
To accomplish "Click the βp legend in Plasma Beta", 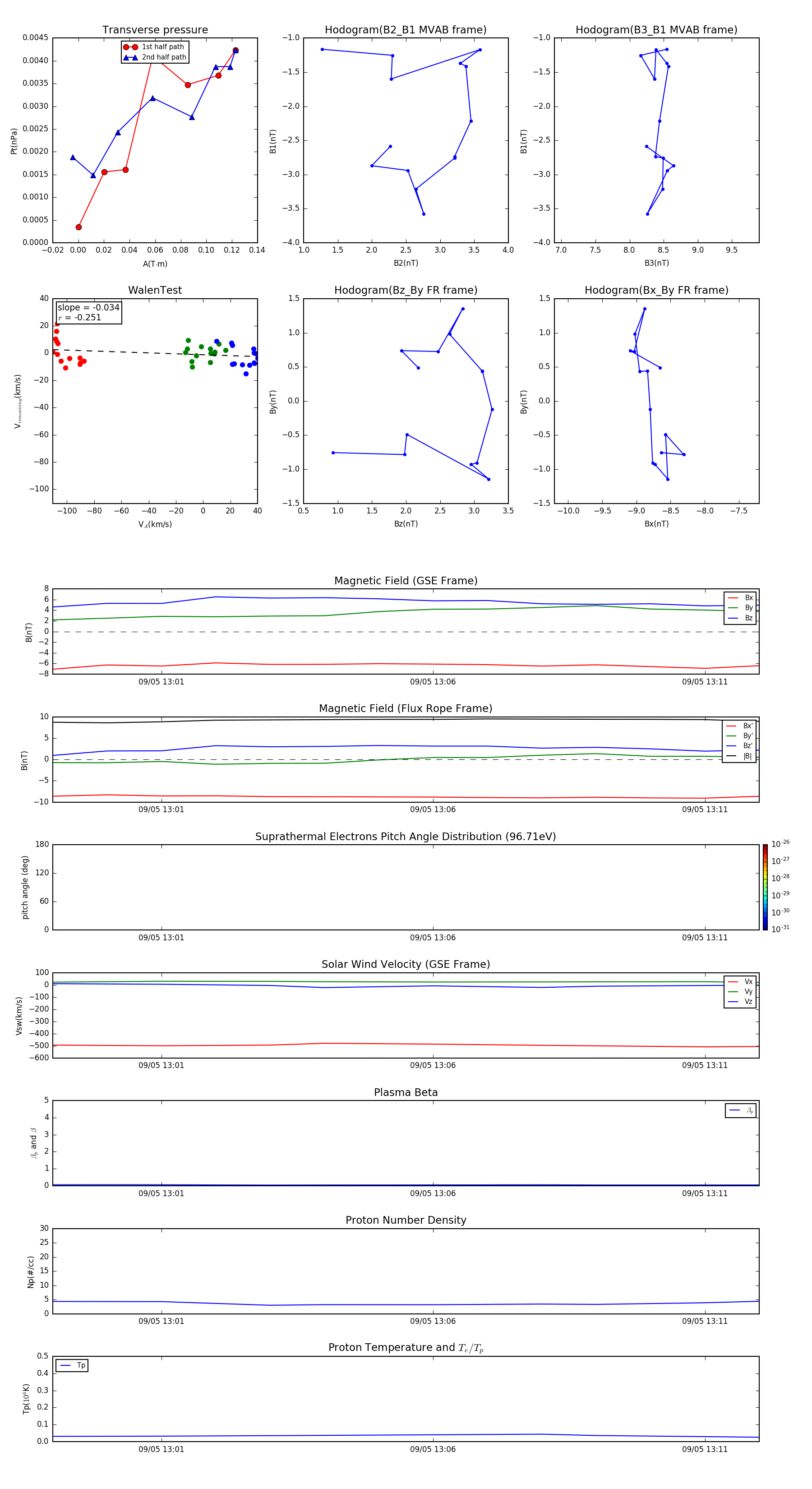I will point(741,1110).
